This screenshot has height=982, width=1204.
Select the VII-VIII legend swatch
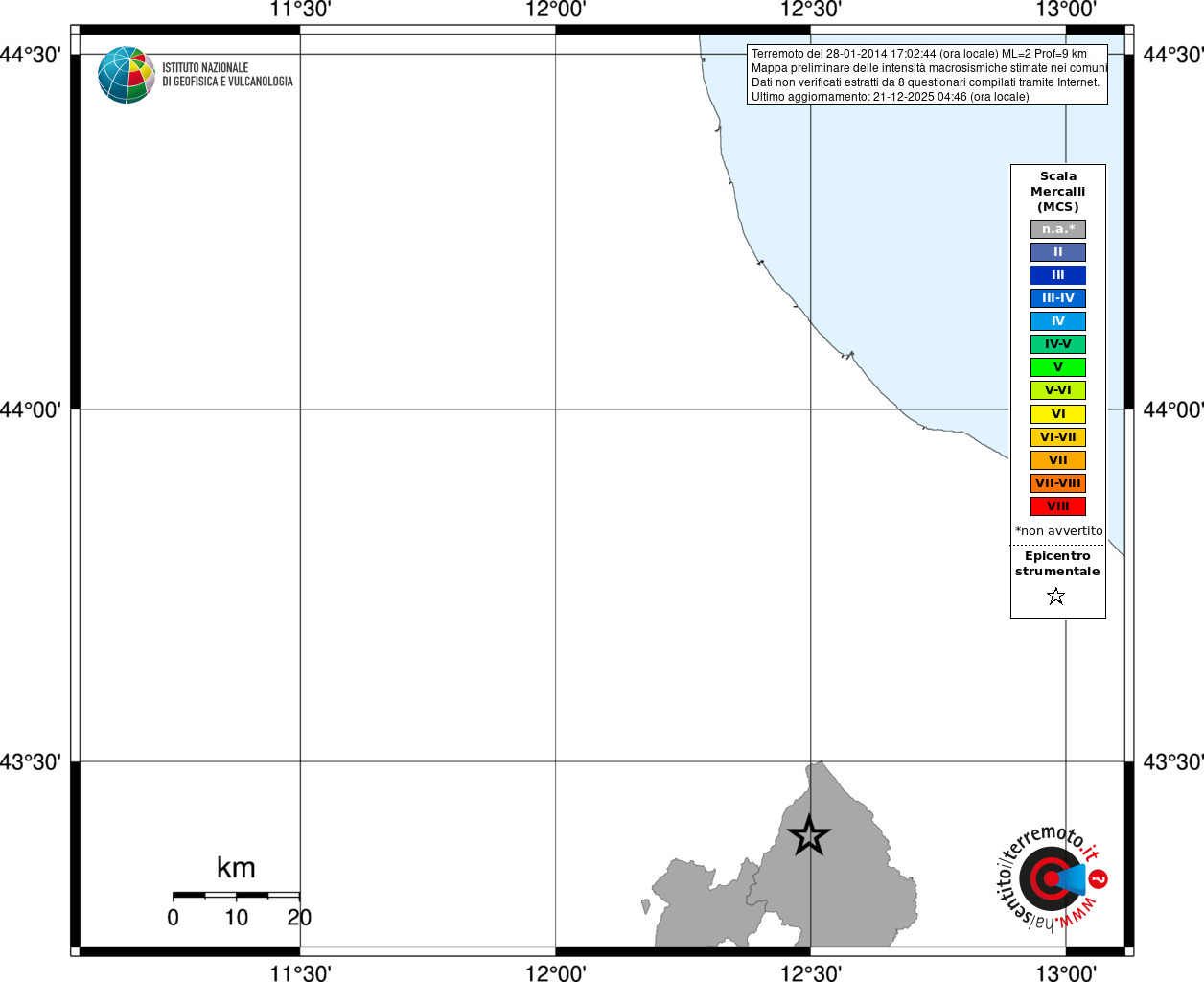(1058, 483)
